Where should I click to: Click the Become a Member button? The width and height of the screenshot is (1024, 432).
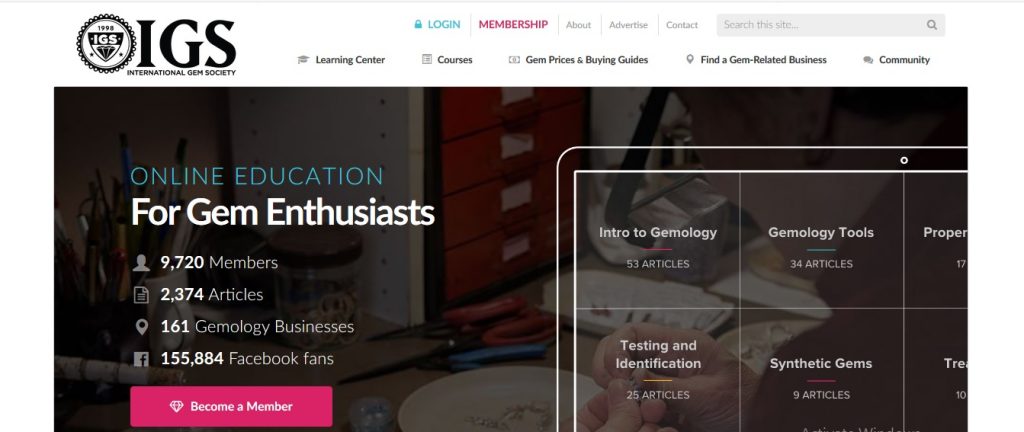pos(231,406)
